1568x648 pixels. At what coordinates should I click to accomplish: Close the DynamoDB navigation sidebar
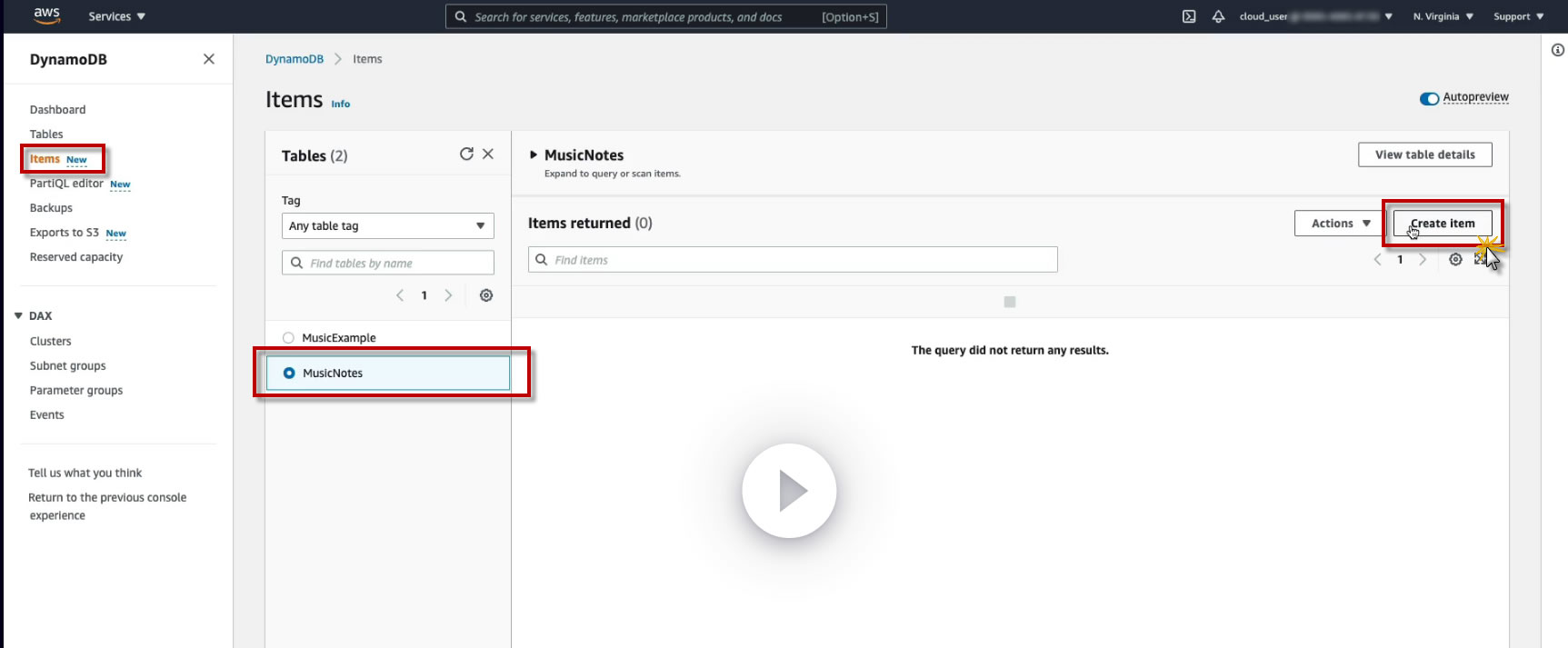[209, 59]
